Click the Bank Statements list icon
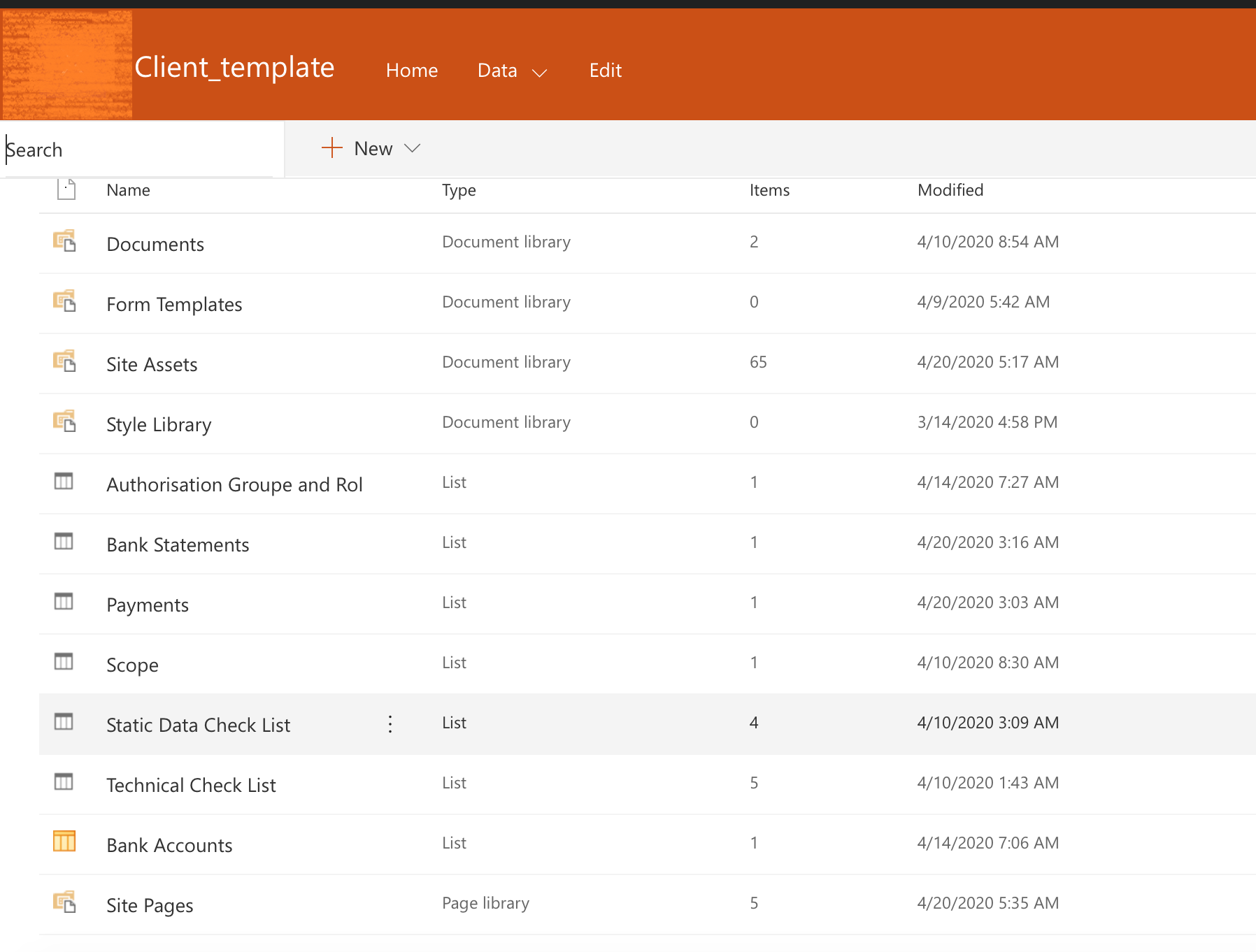This screenshot has height=952, width=1256. click(64, 542)
